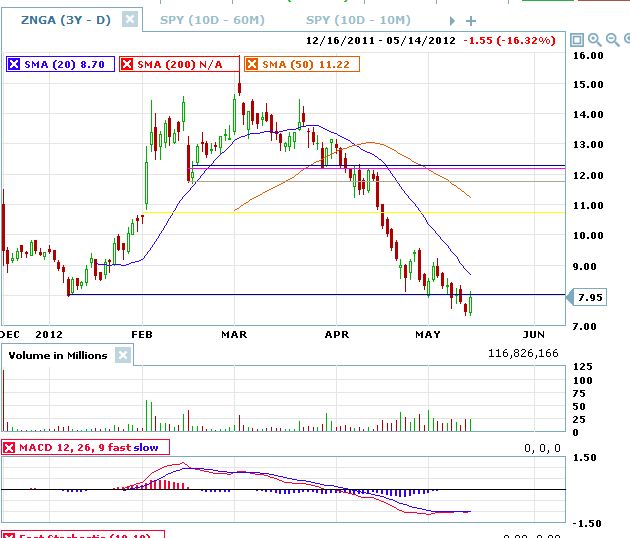
Task: Click the MAR label on time axis
Action: [x=234, y=334]
